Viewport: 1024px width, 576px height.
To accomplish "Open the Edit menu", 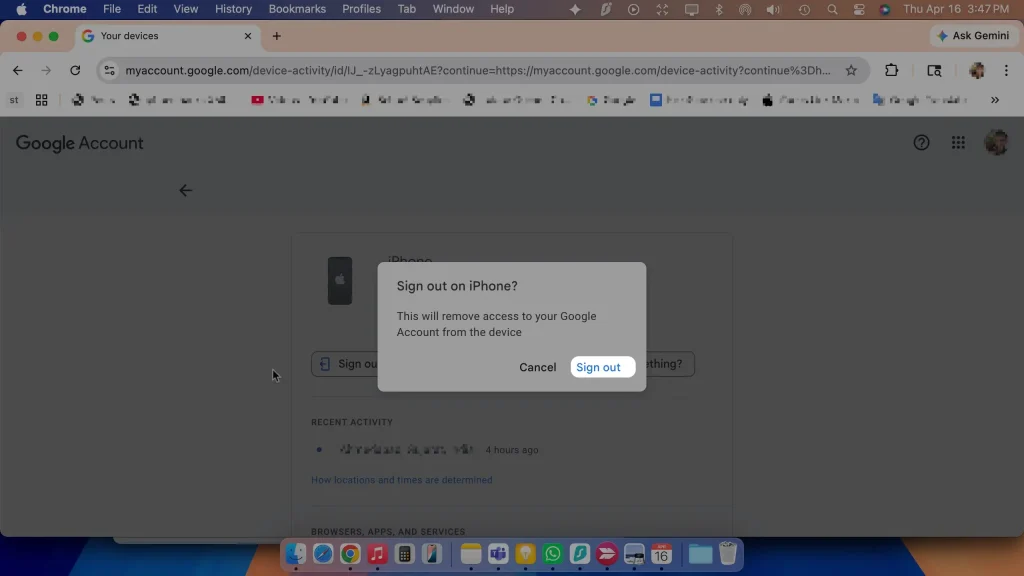I will 147,9.
